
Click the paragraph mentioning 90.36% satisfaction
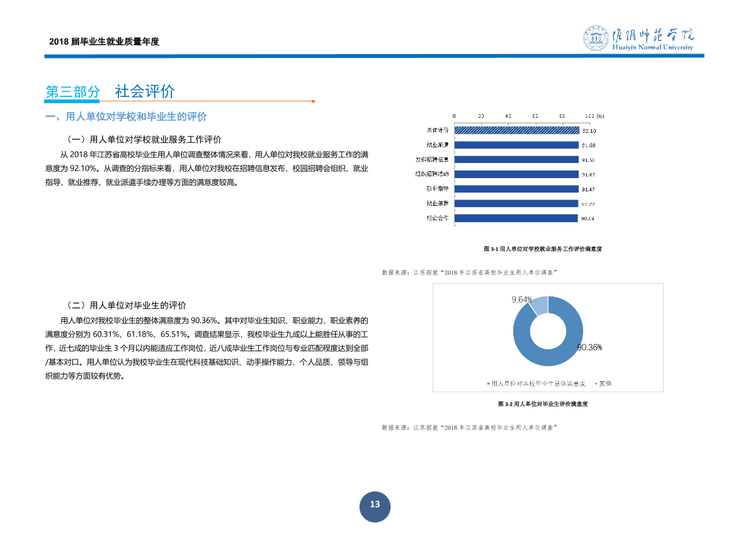click(x=207, y=348)
